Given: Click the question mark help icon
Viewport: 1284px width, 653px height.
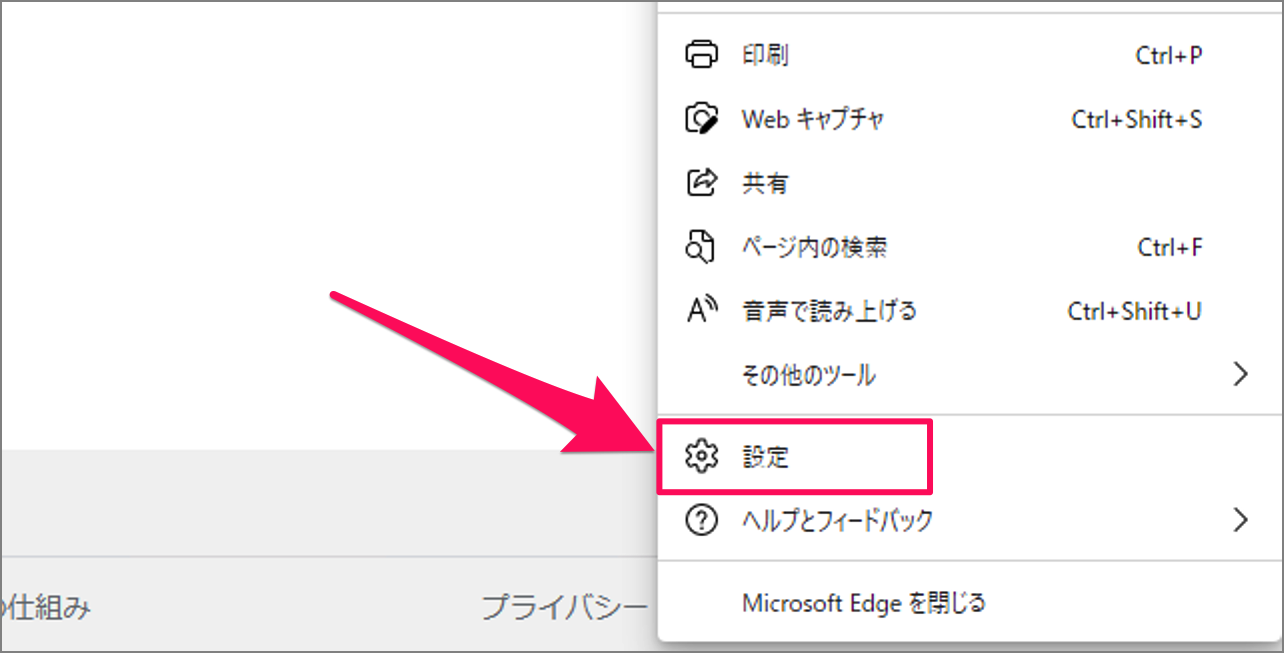Looking at the screenshot, I should pyautogui.click(x=701, y=520).
